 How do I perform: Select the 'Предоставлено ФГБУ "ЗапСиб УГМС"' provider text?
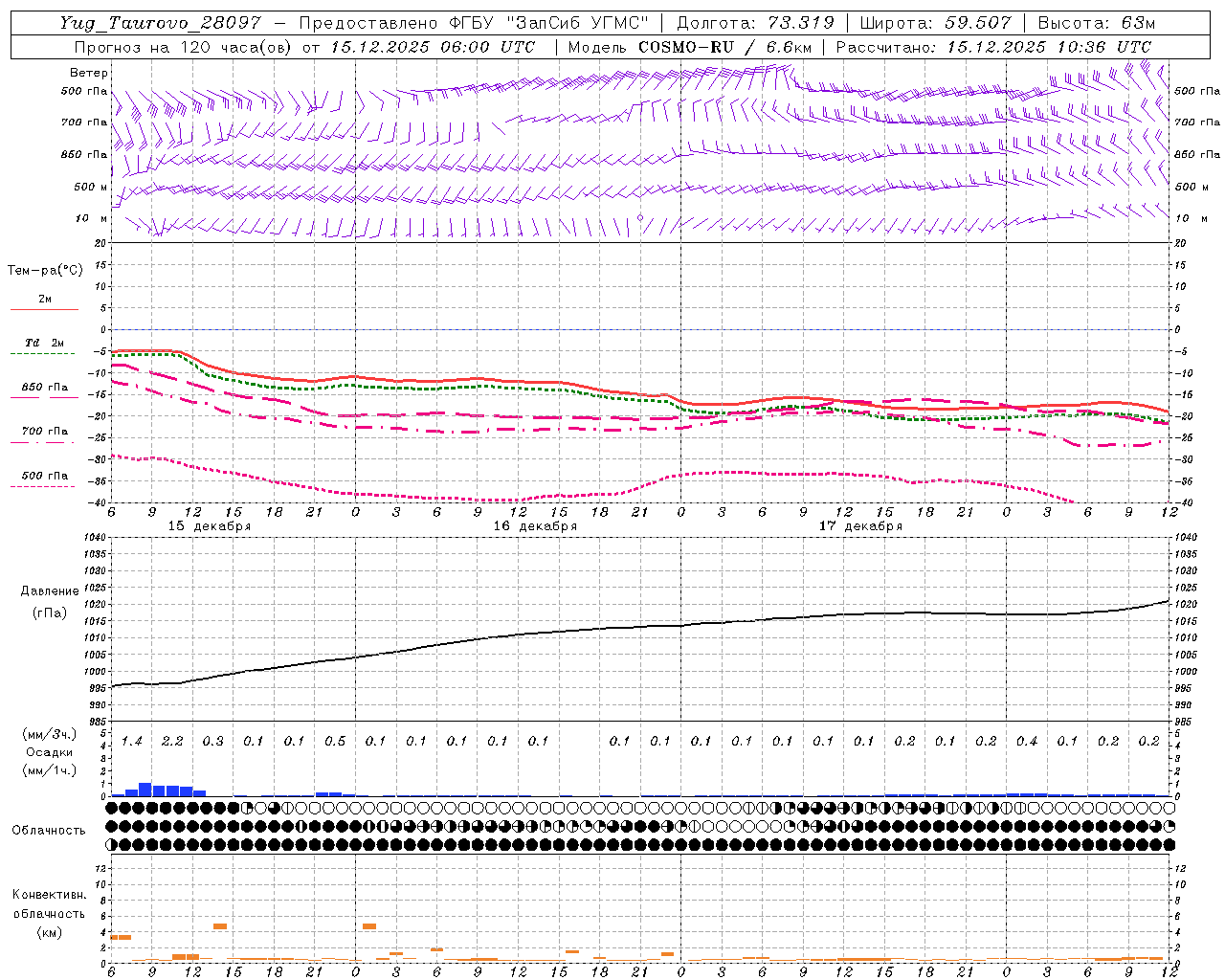pyautogui.click(x=475, y=23)
